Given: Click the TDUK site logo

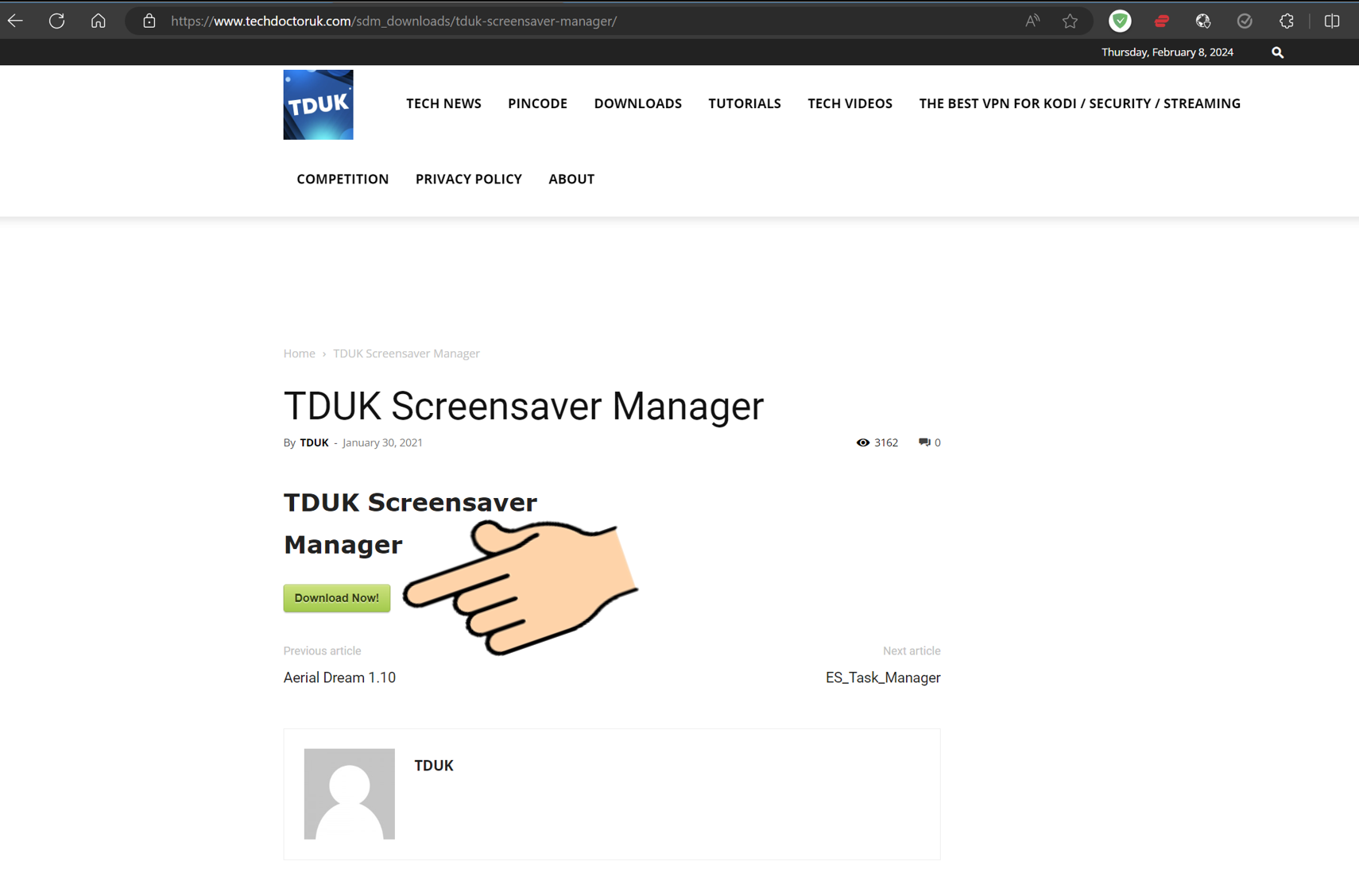Looking at the screenshot, I should (x=318, y=105).
